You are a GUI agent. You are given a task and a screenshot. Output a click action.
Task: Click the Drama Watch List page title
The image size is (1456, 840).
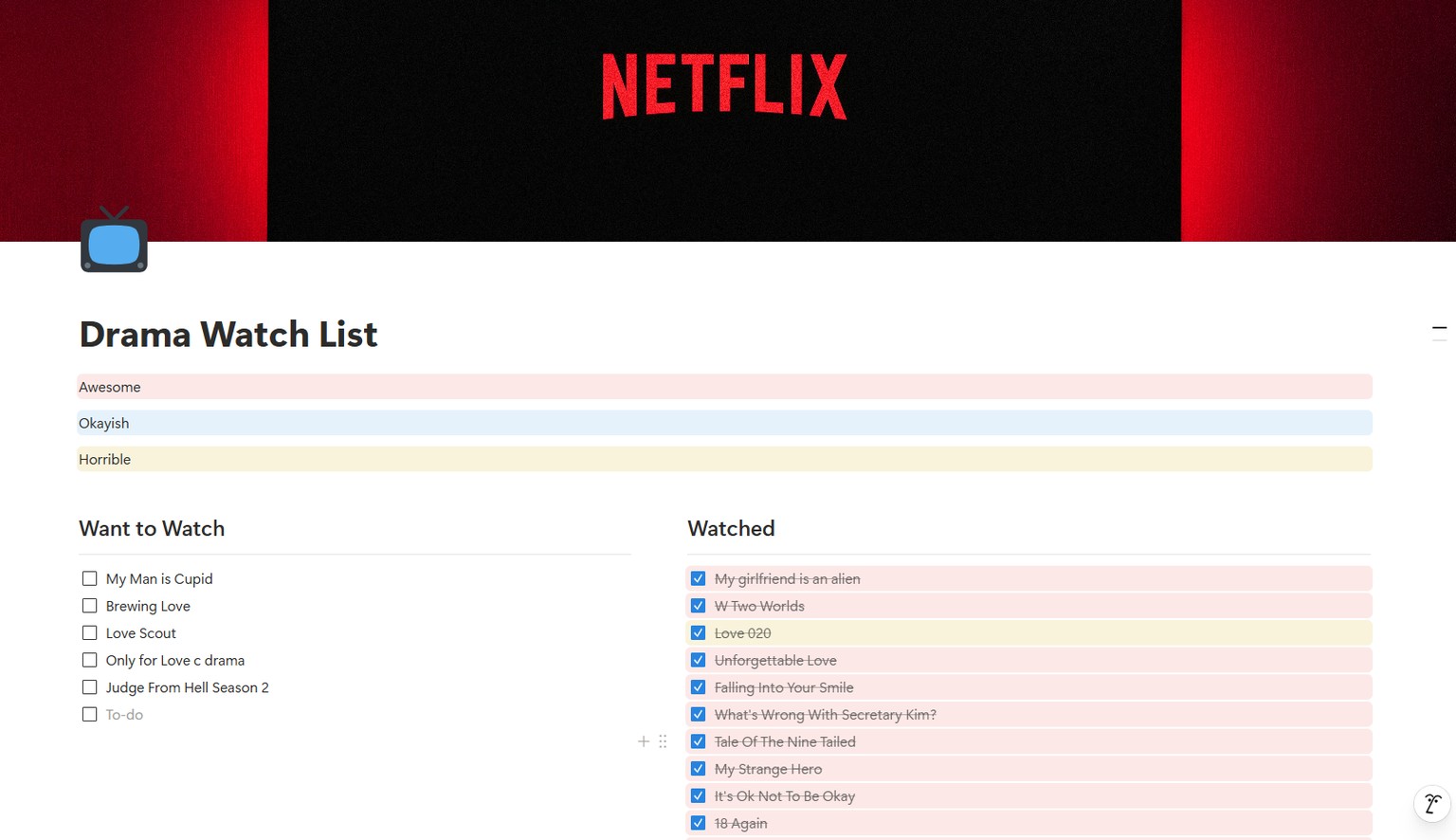click(x=228, y=334)
